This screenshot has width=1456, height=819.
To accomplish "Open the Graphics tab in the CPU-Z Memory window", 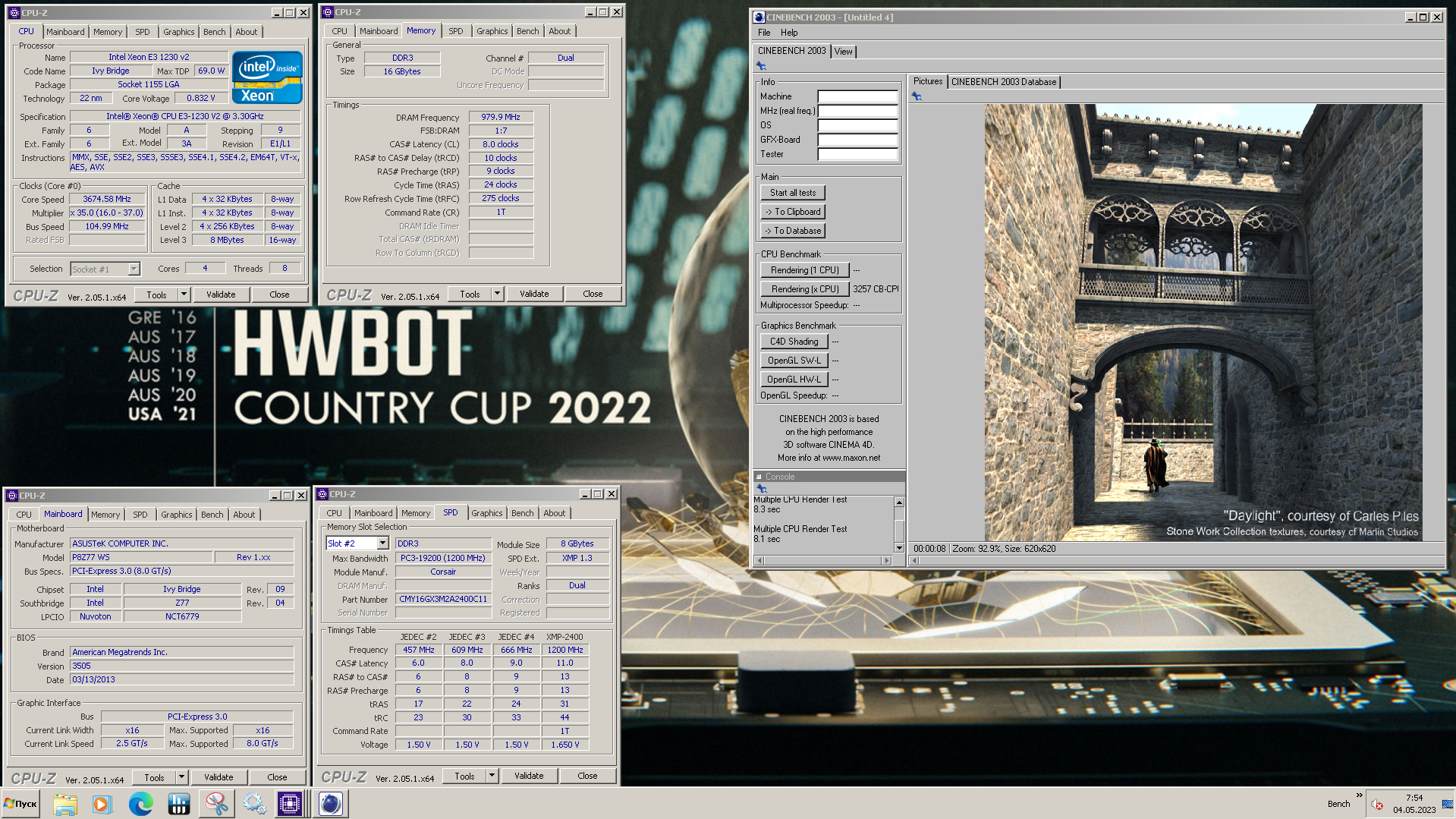I will 492,31.
